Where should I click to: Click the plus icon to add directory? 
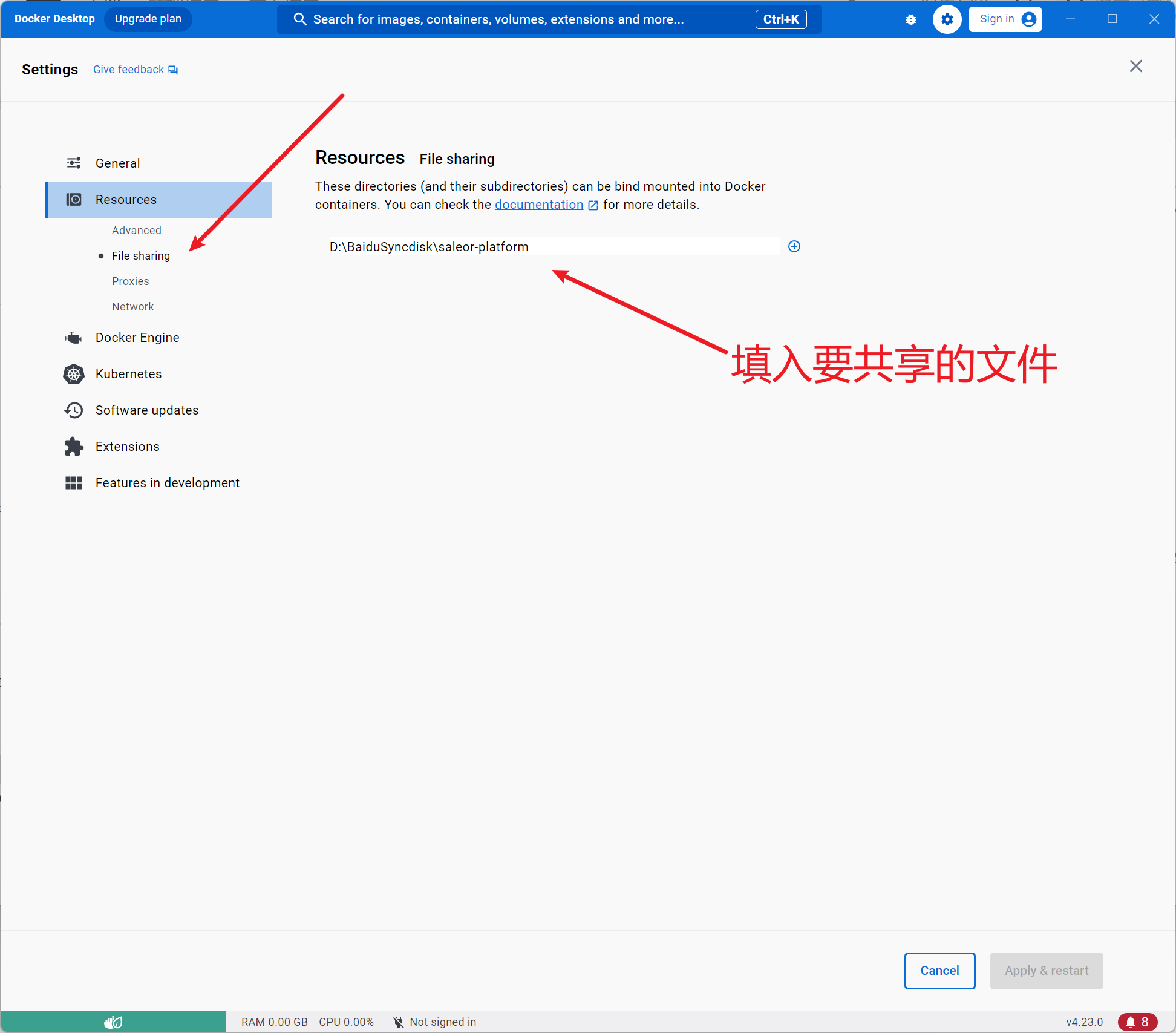click(794, 246)
